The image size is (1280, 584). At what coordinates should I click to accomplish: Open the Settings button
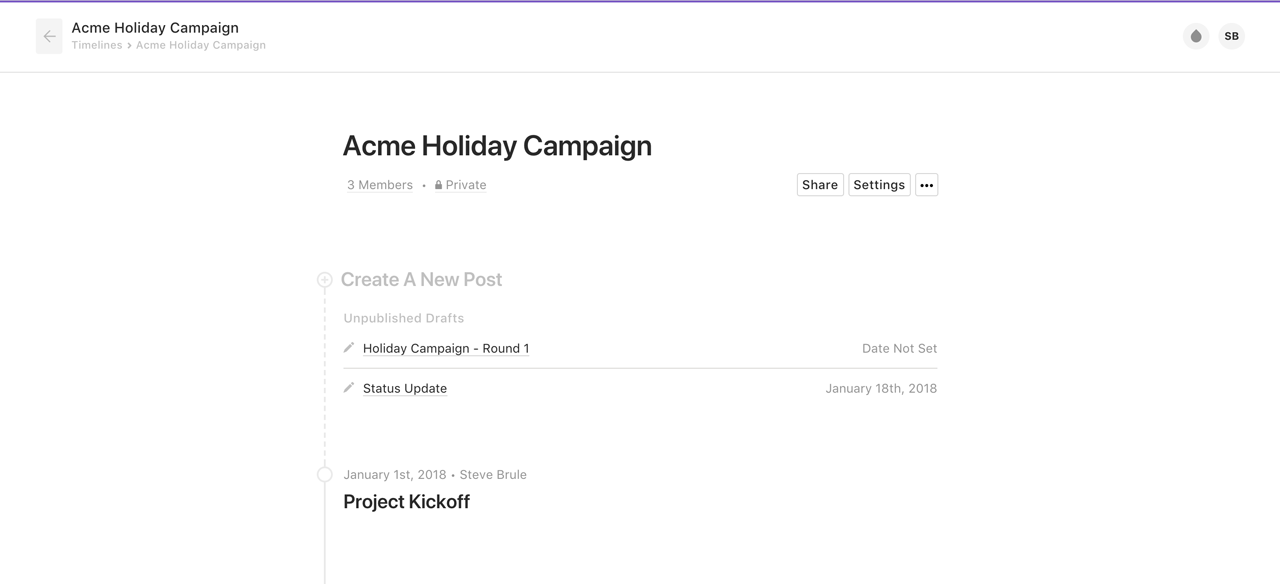[x=879, y=185]
